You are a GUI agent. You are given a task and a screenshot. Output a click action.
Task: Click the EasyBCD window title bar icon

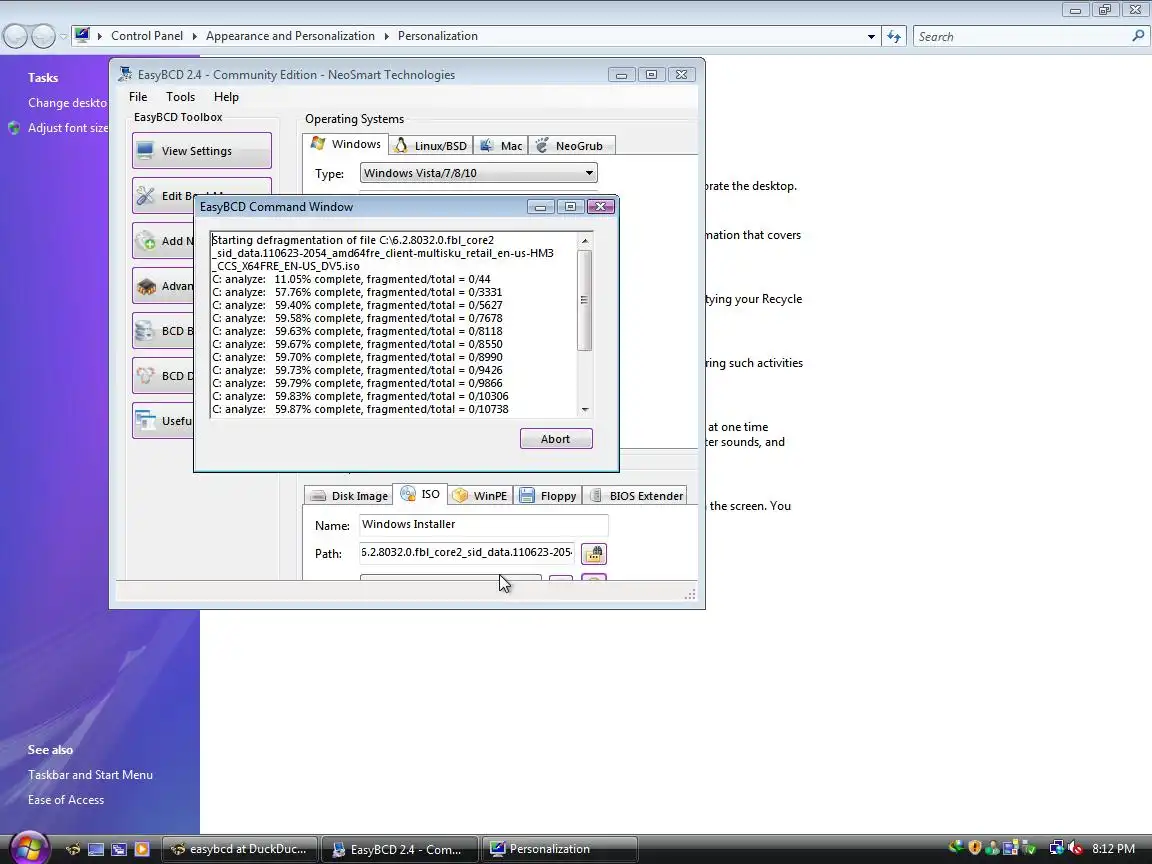126,73
